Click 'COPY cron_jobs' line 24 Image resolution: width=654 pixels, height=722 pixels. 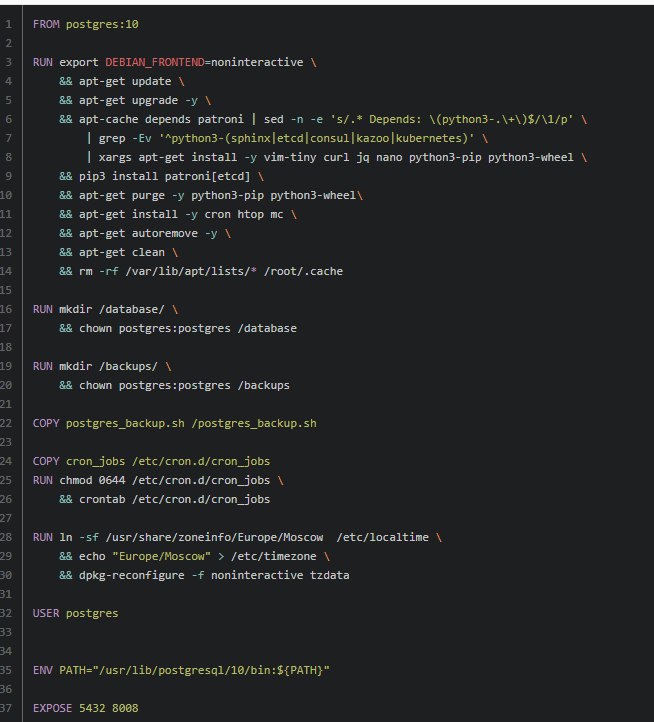151,461
